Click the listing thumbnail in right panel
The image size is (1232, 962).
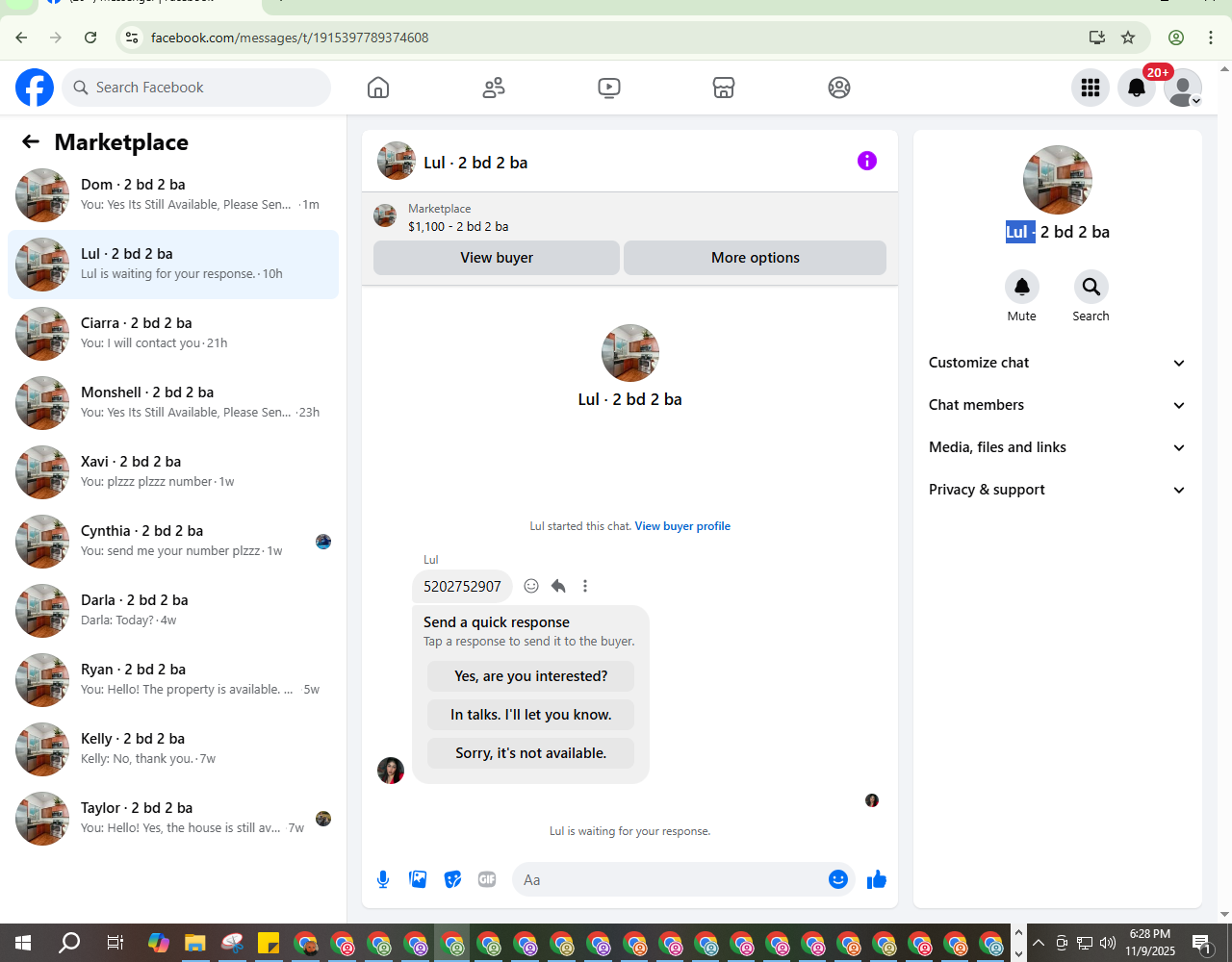pos(1058,180)
